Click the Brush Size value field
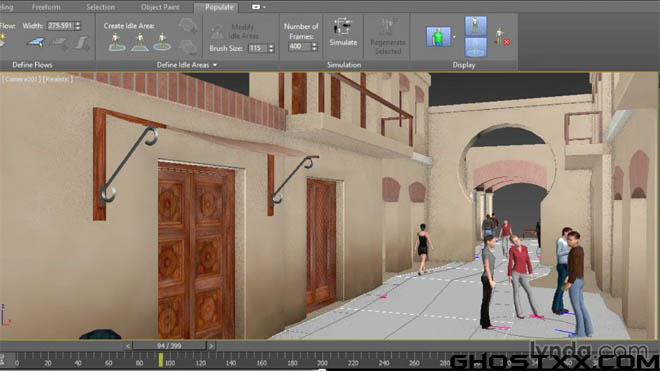The image size is (660, 371). click(258, 48)
